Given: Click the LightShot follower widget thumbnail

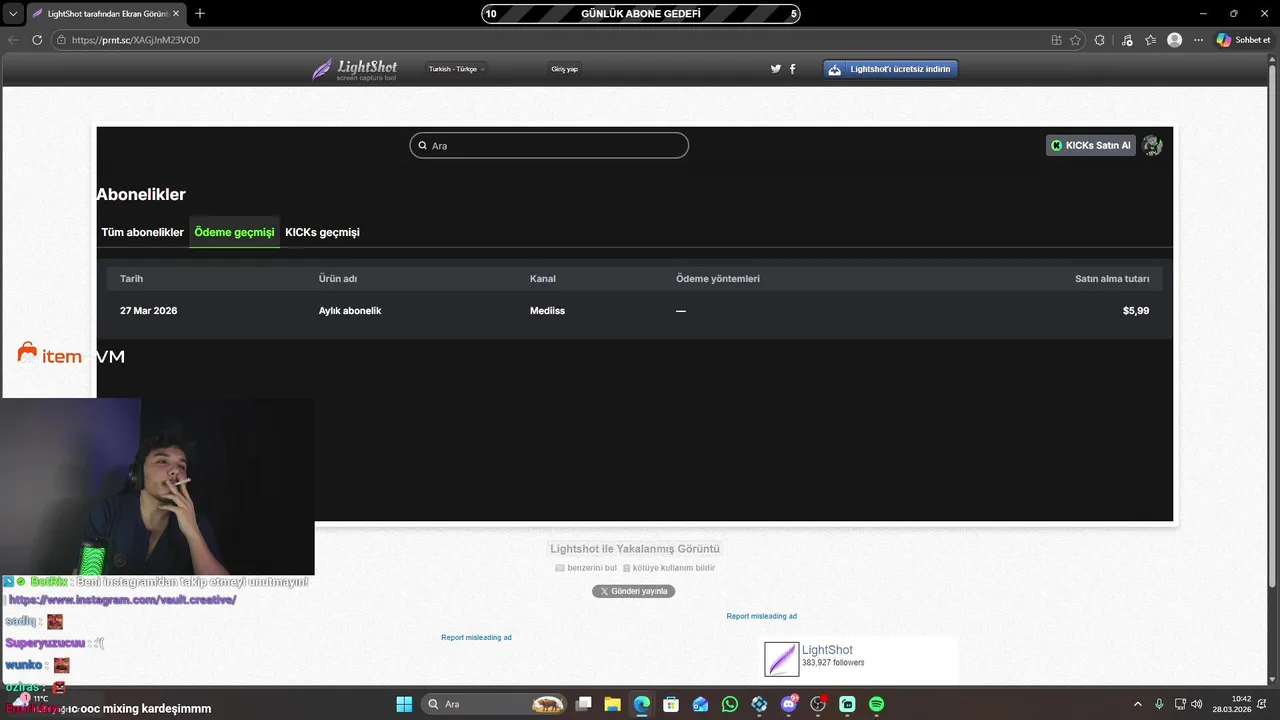Looking at the screenshot, I should 782,659.
